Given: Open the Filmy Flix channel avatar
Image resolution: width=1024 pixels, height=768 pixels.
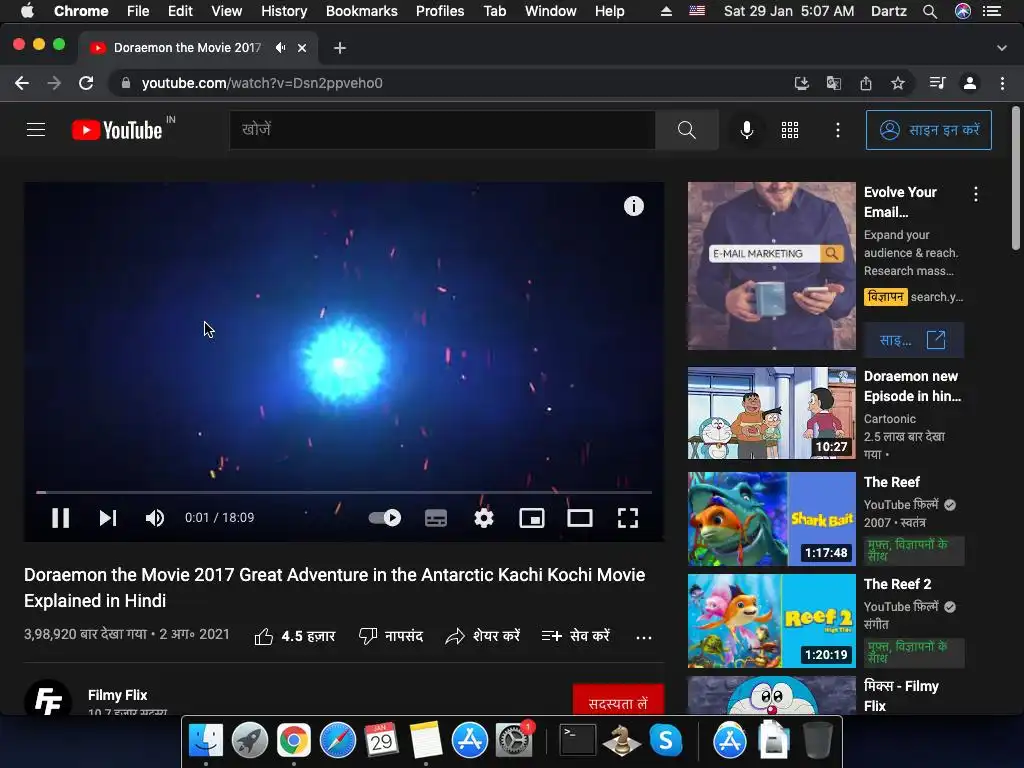Looking at the screenshot, I should [x=48, y=697].
